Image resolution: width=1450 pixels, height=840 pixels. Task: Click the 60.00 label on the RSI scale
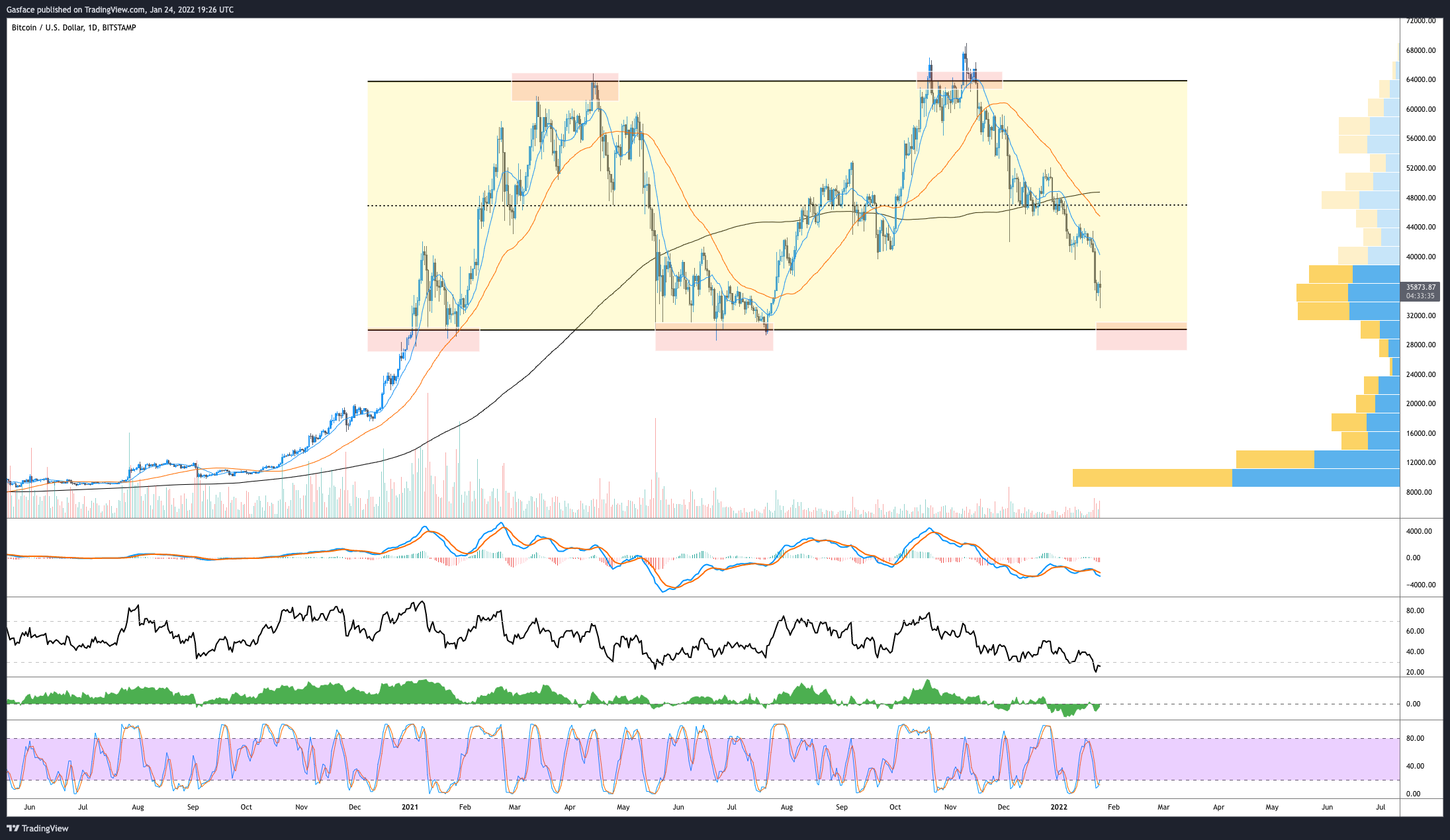[1415, 631]
